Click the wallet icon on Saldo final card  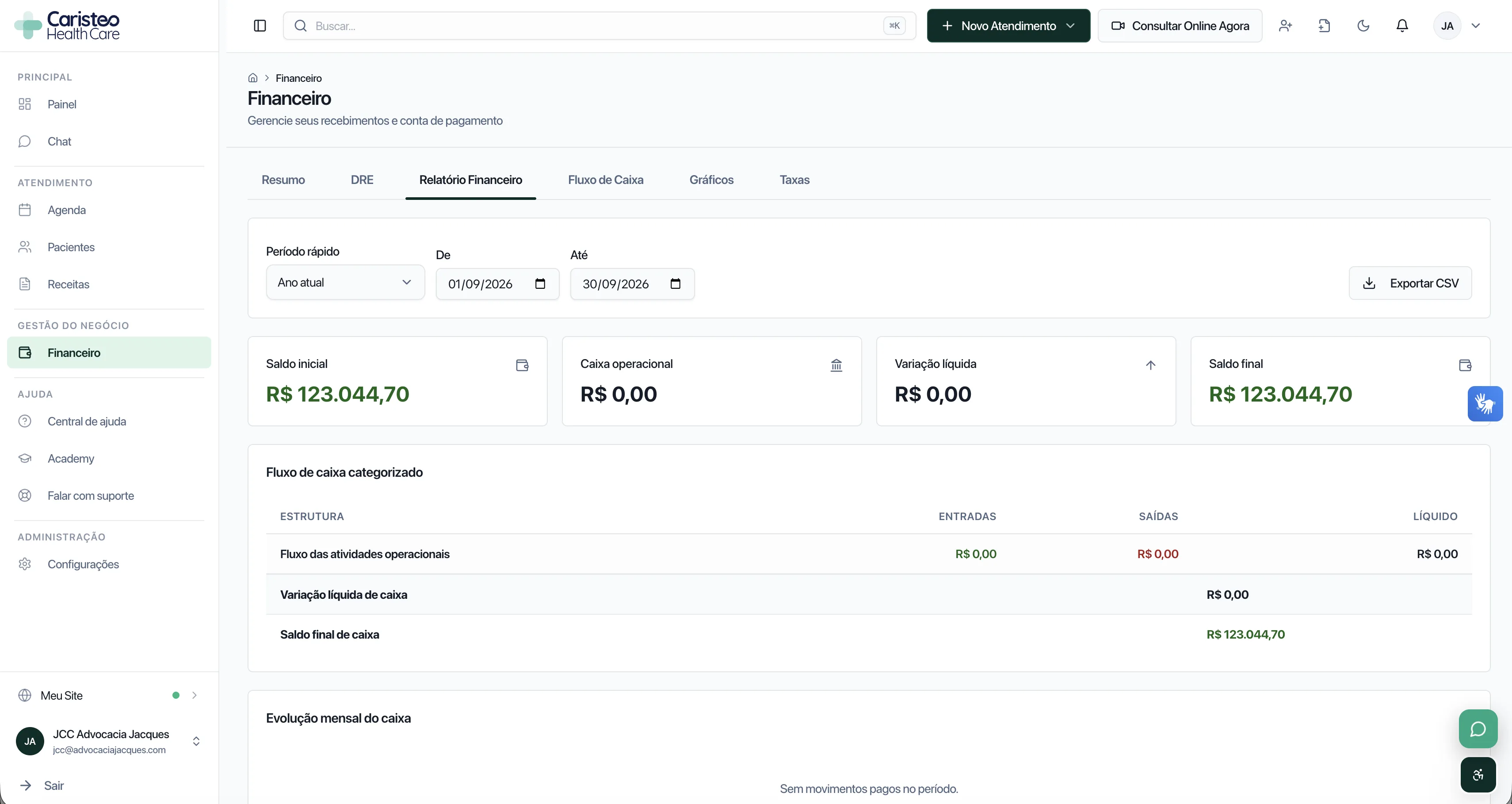tap(1465, 365)
